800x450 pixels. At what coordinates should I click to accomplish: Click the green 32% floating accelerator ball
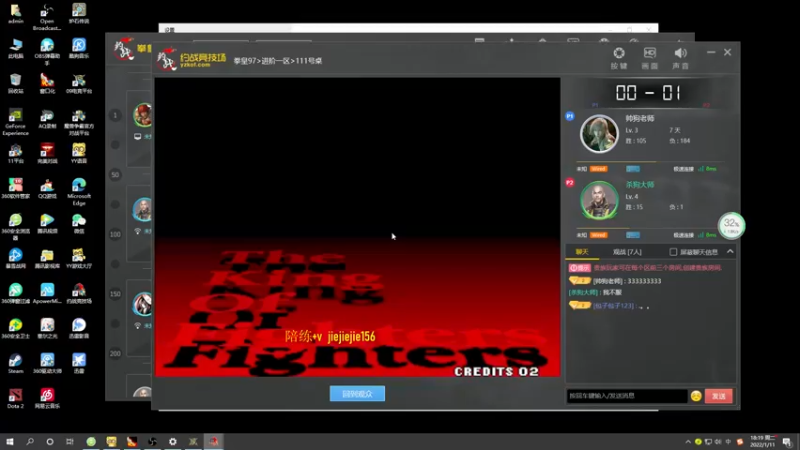pyautogui.click(x=731, y=226)
